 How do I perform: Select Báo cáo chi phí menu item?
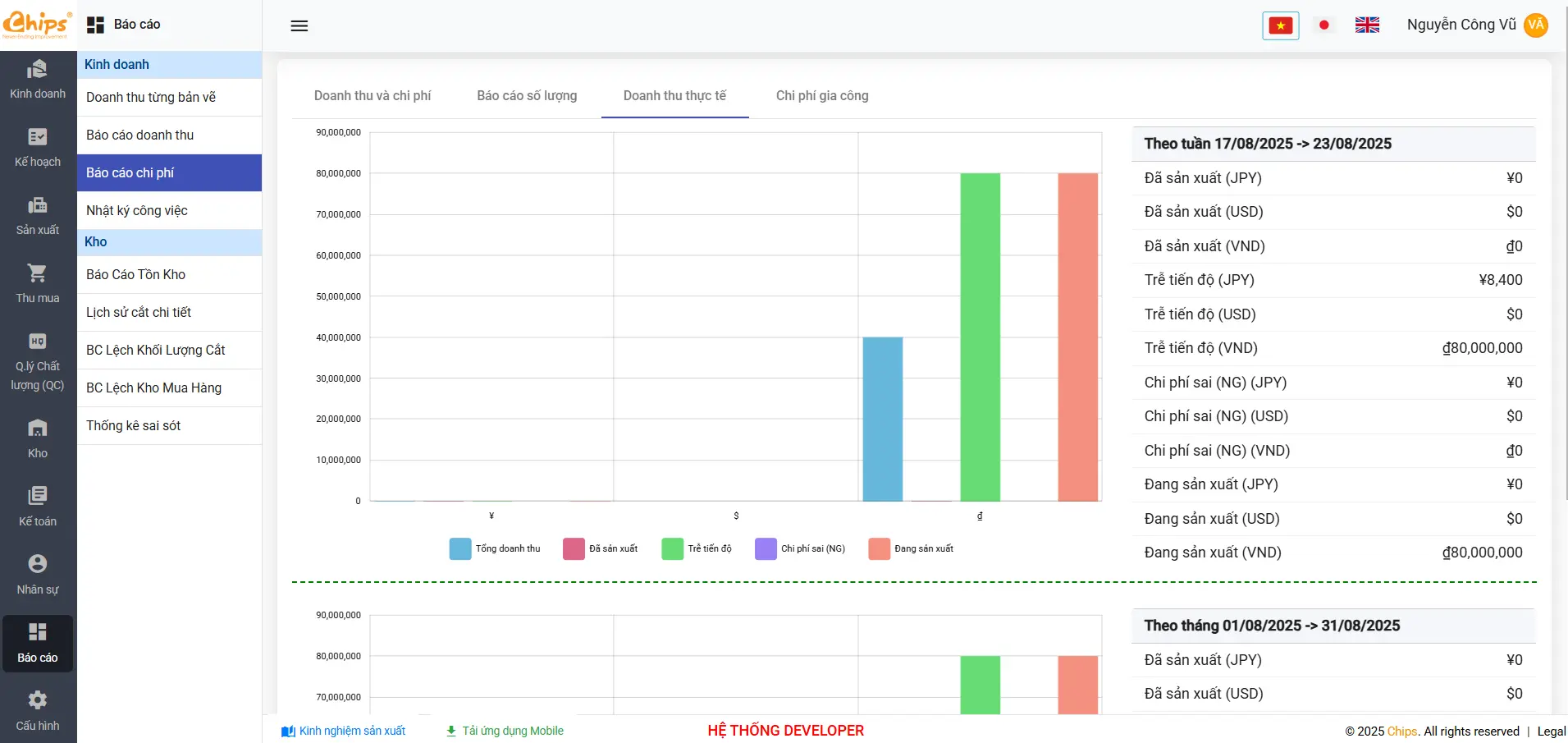(x=169, y=173)
